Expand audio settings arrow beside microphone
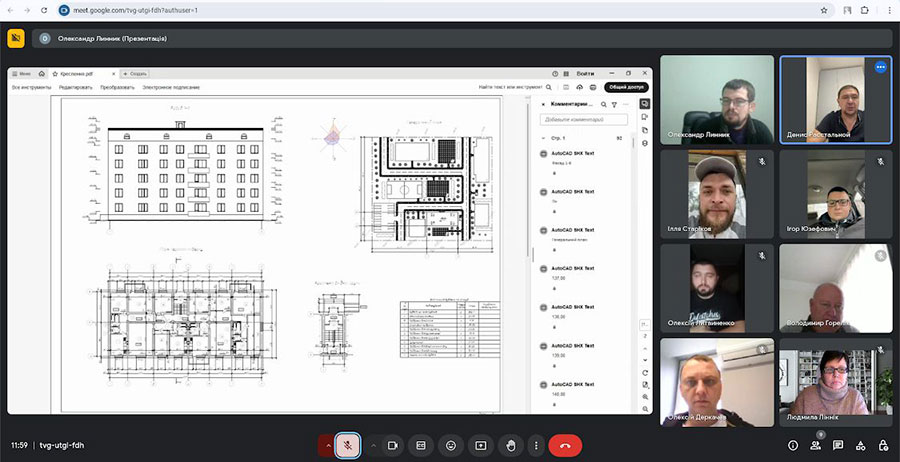Image resolution: width=900 pixels, height=462 pixels. [327, 445]
